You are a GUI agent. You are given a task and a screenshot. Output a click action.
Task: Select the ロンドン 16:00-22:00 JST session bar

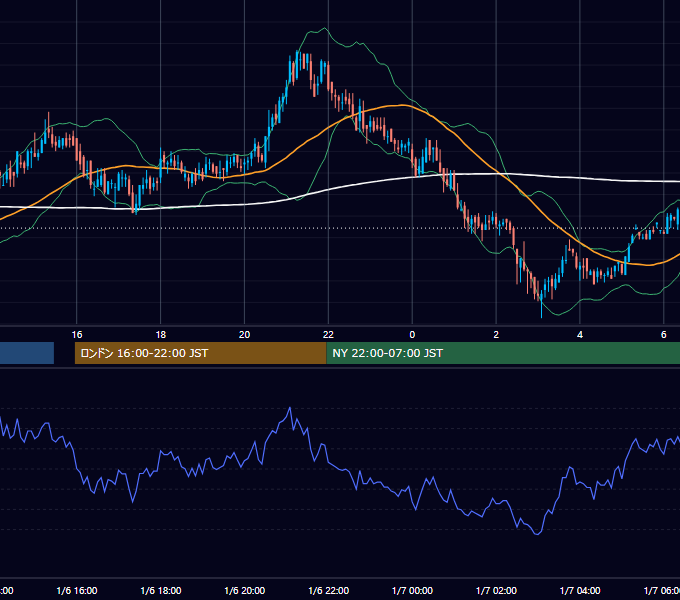(x=200, y=353)
